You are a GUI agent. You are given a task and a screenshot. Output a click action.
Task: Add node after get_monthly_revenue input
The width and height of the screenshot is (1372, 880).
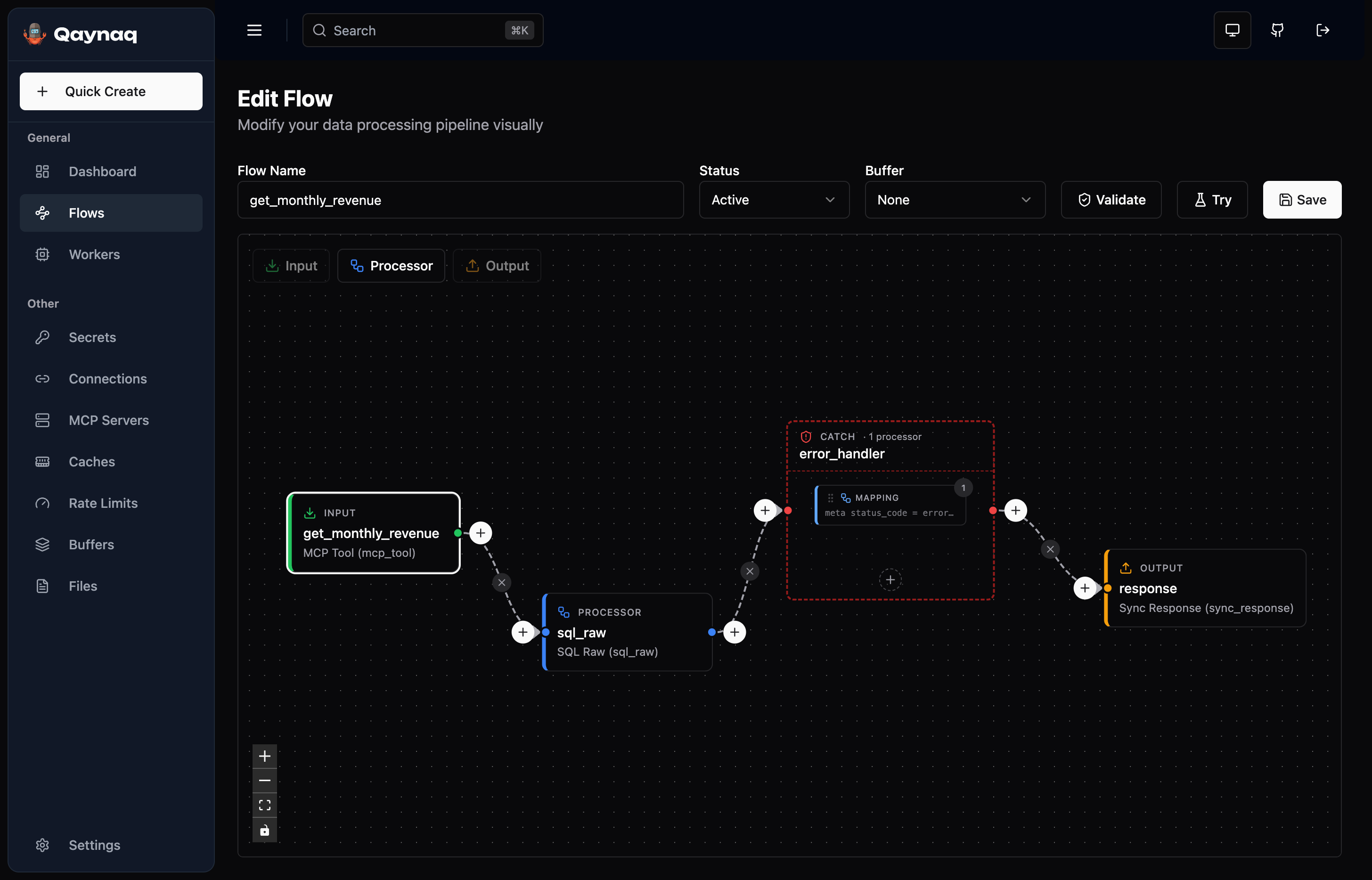[481, 533]
